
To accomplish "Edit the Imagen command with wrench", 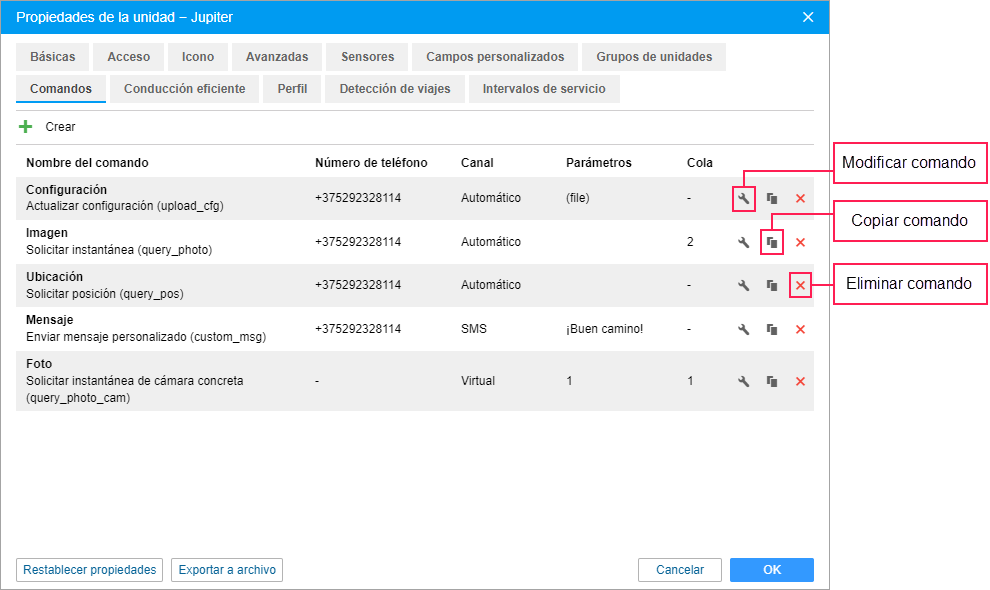I will tap(744, 242).
